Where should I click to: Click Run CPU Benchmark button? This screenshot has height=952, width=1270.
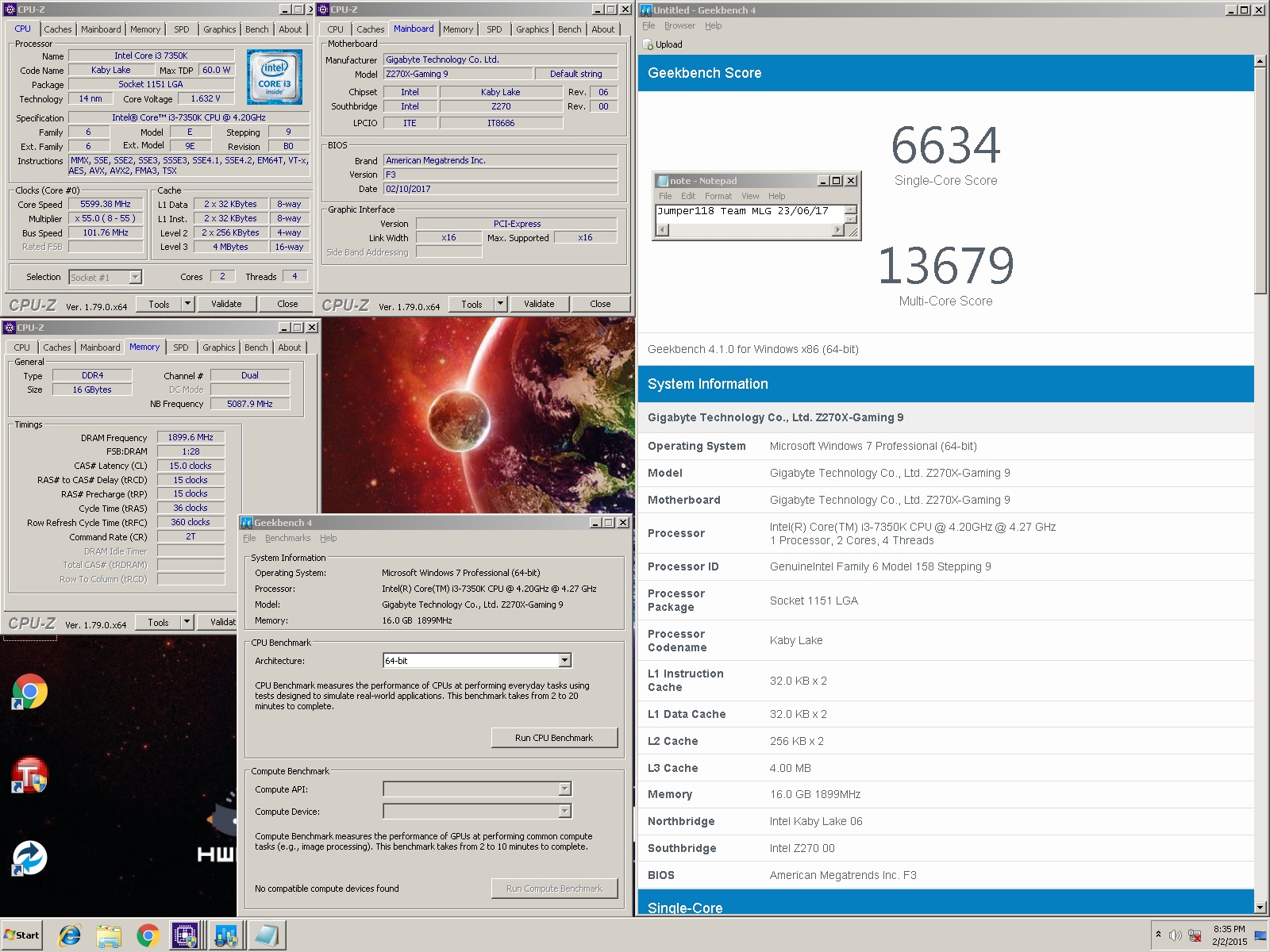pos(554,738)
